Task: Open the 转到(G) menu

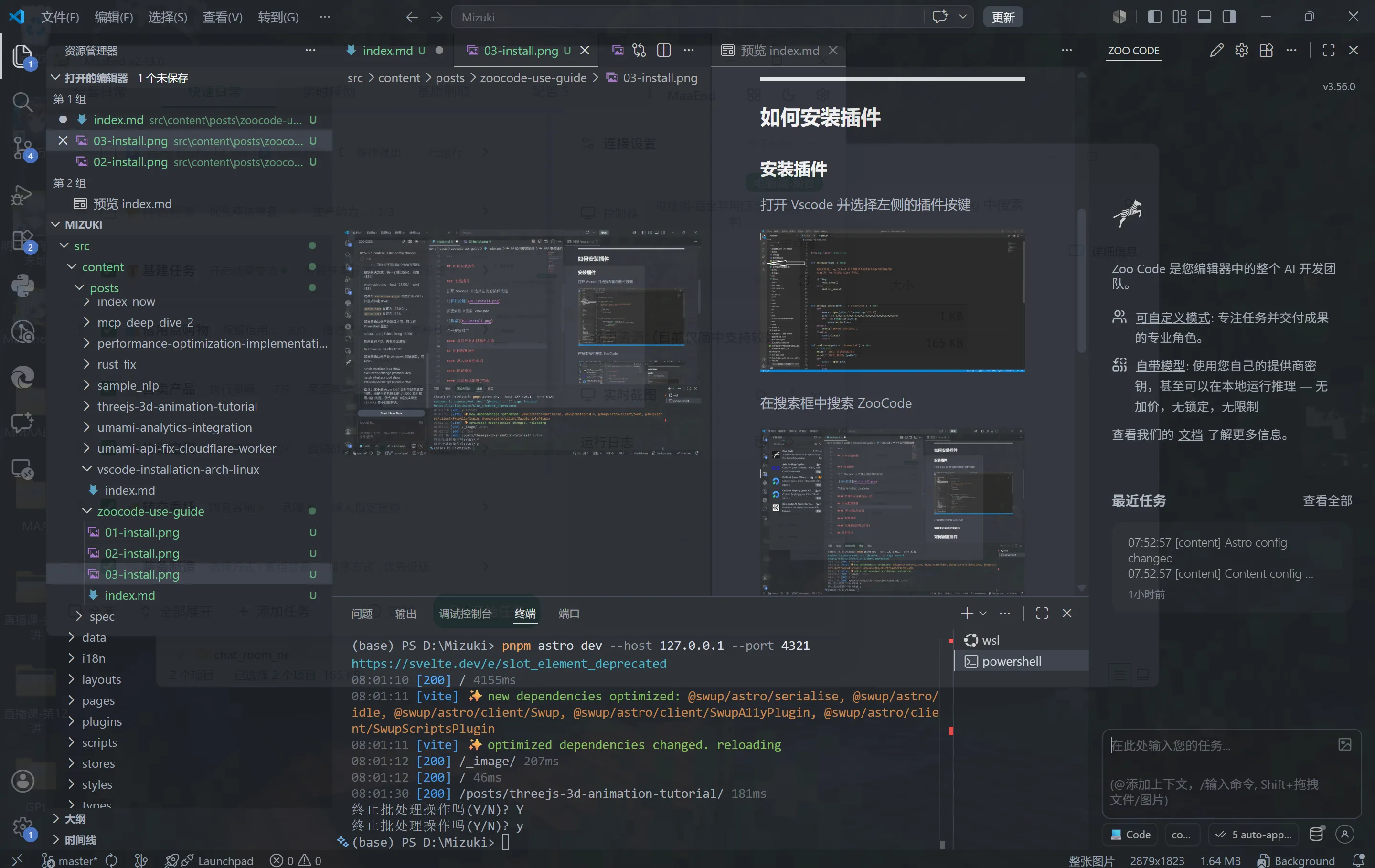Action: pyautogui.click(x=278, y=17)
